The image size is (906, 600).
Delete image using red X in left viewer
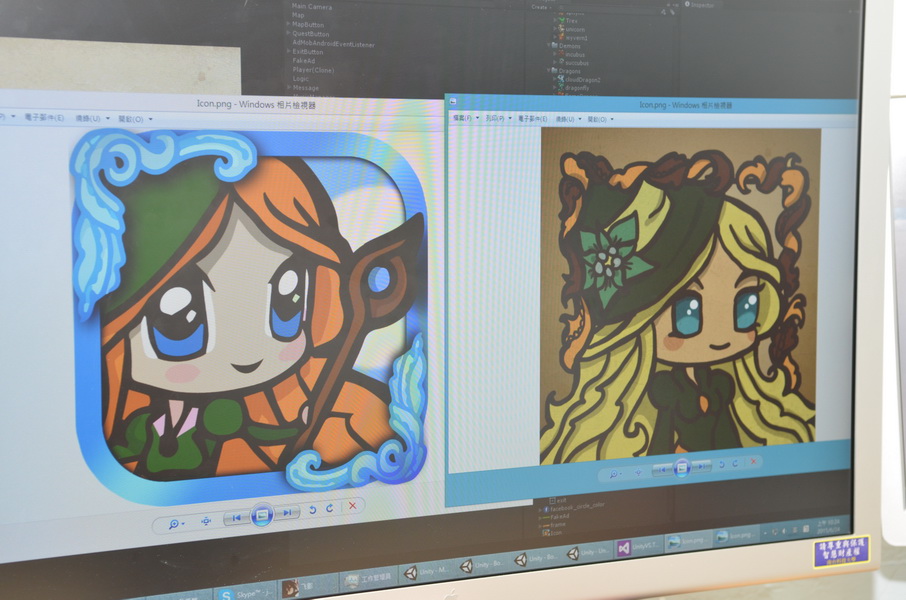point(352,507)
